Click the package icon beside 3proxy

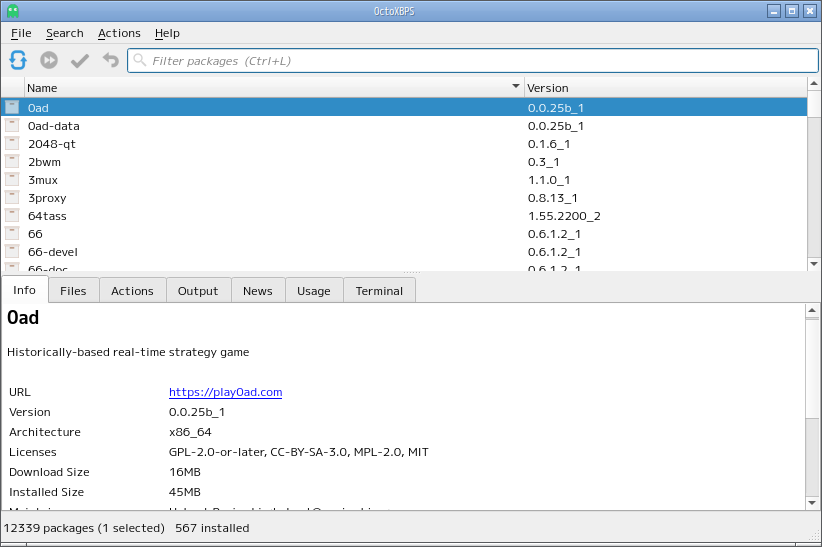12,197
